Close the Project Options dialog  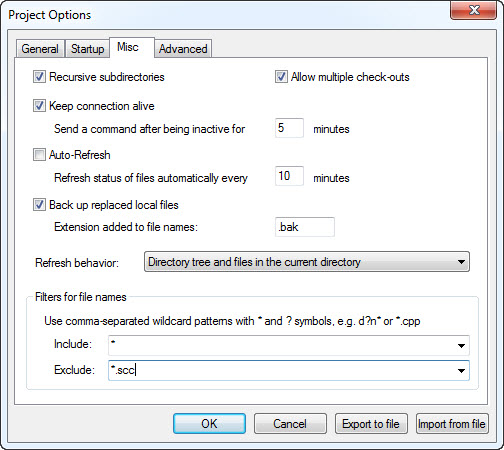click(x=473, y=10)
